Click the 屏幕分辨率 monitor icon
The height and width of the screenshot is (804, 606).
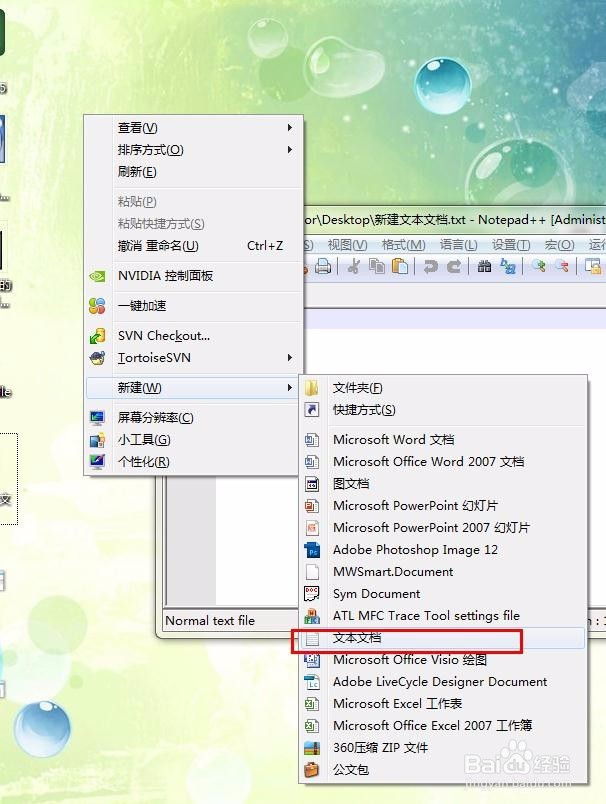click(x=97, y=418)
